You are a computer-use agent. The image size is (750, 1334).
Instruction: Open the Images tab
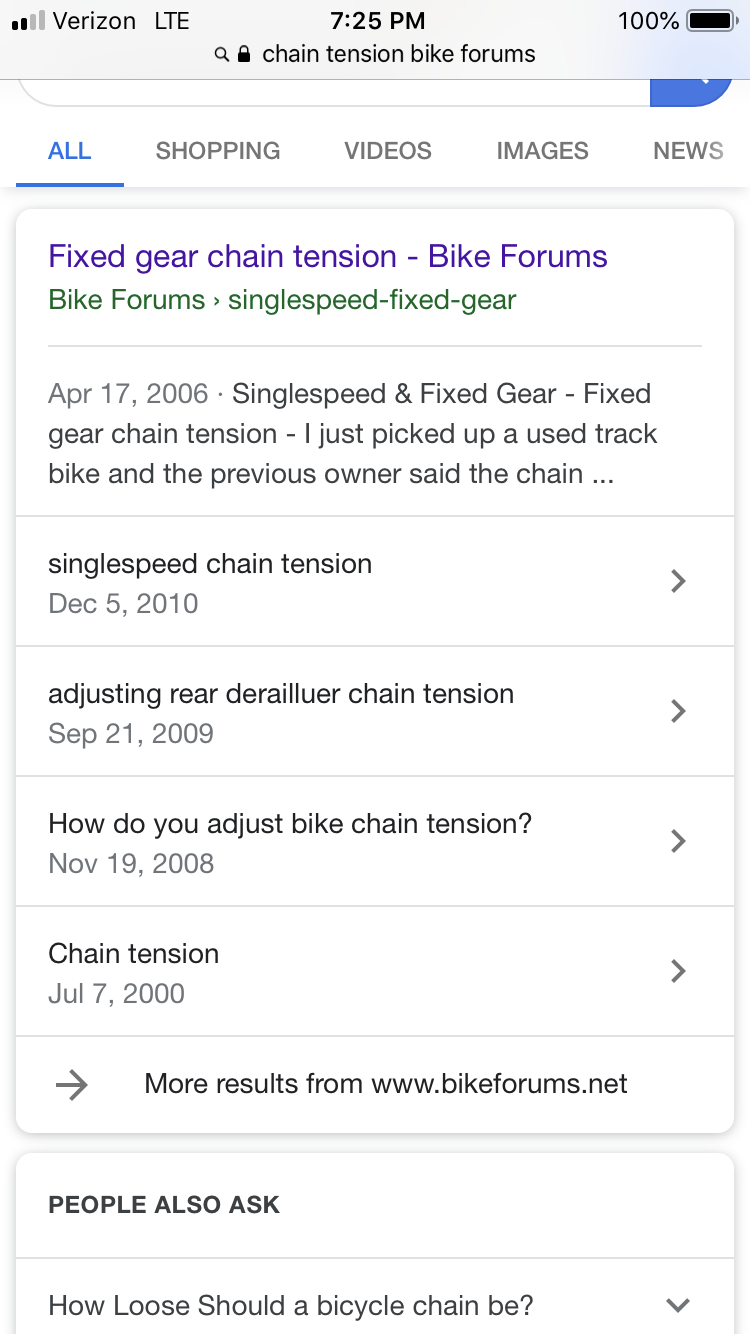pyautogui.click(x=542, y=151)
